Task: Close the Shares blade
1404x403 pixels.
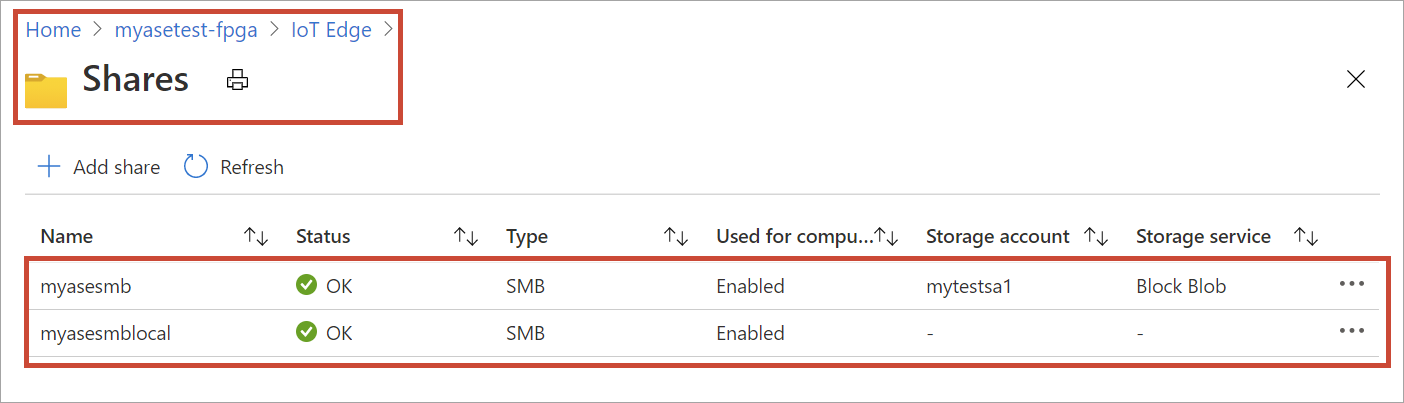Action: click(1356, 80)
